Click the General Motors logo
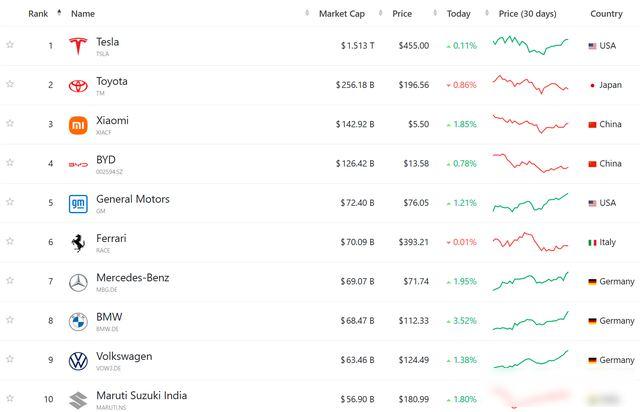Viewport: 640px width, 412px height. point(78,204)
